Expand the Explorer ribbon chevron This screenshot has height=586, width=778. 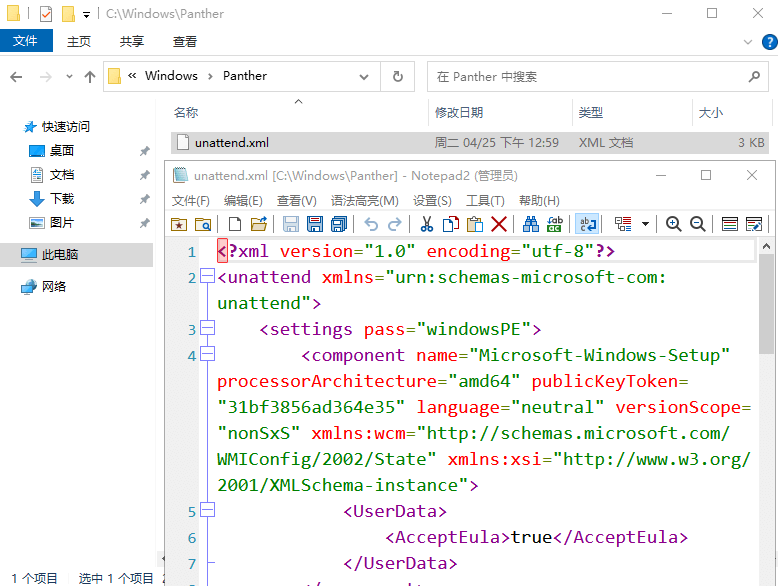(x=748, y=42)
